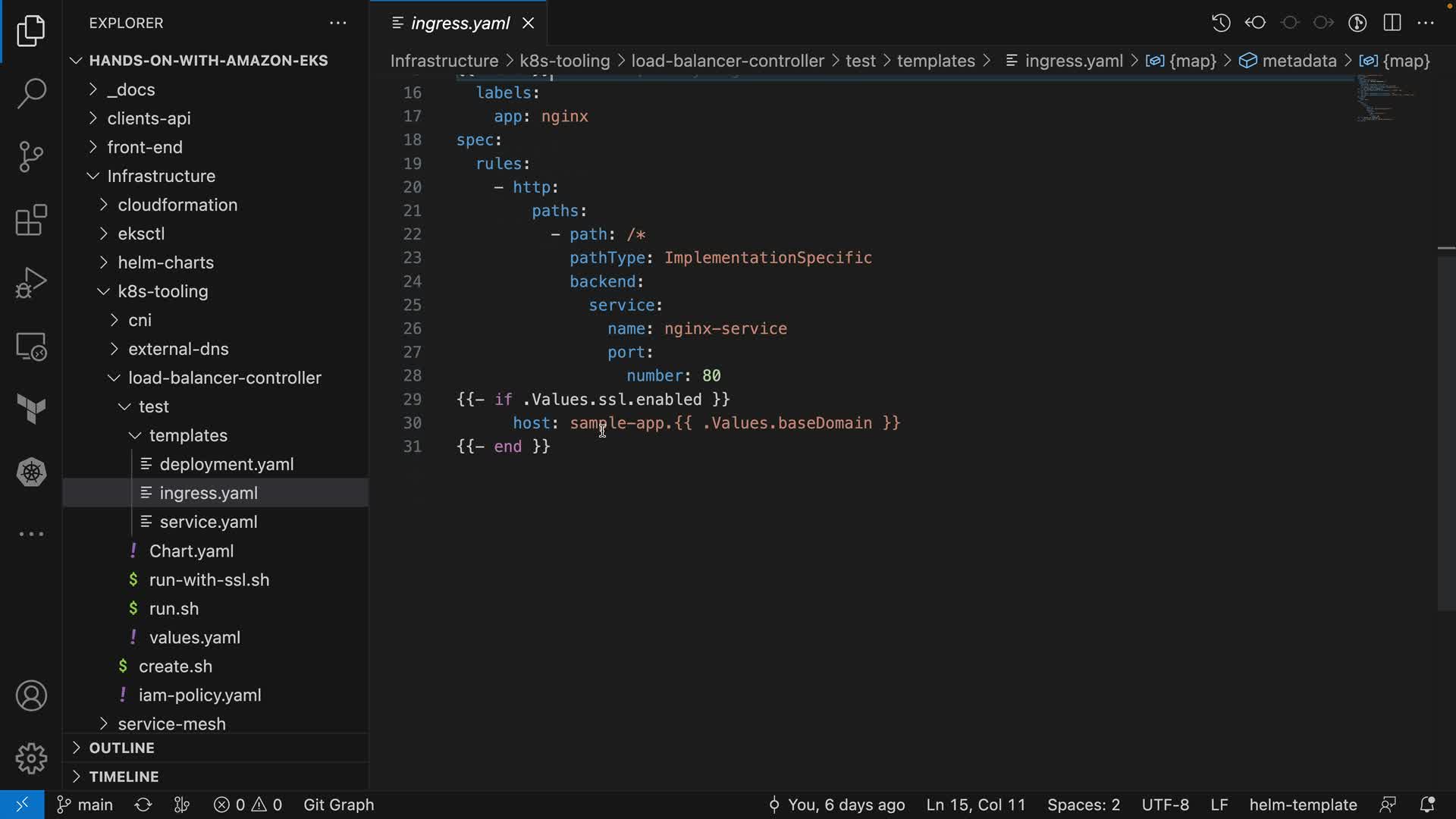The height and width of the screenshot is (819, 1456).
Task: Open the notifications bell in status bar
Action: [1427, 805]
